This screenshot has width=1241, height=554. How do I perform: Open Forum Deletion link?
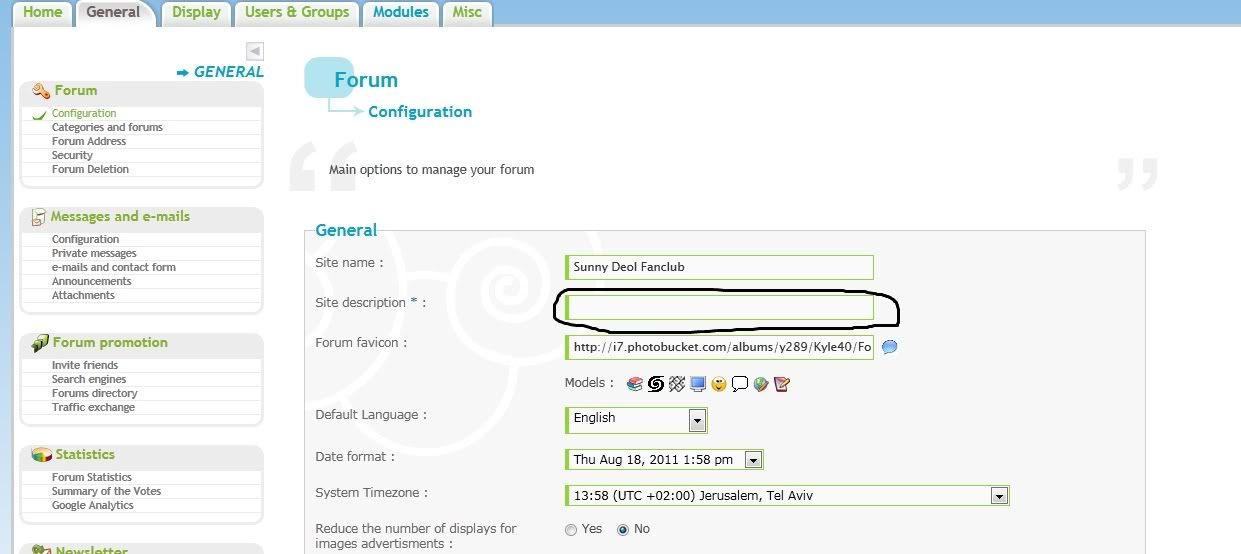tap(90, 170)
